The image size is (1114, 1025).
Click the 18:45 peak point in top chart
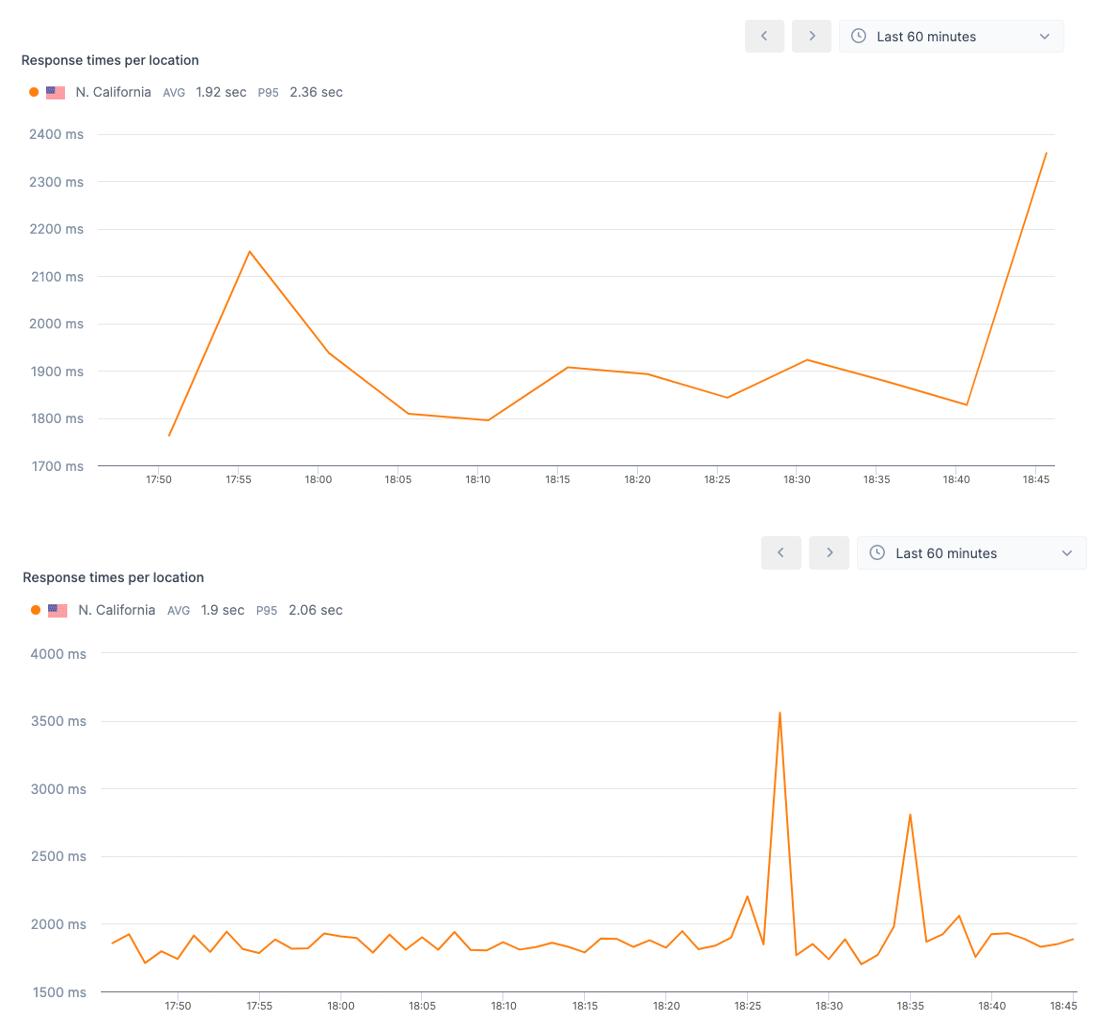click(x=1046, y=153)
